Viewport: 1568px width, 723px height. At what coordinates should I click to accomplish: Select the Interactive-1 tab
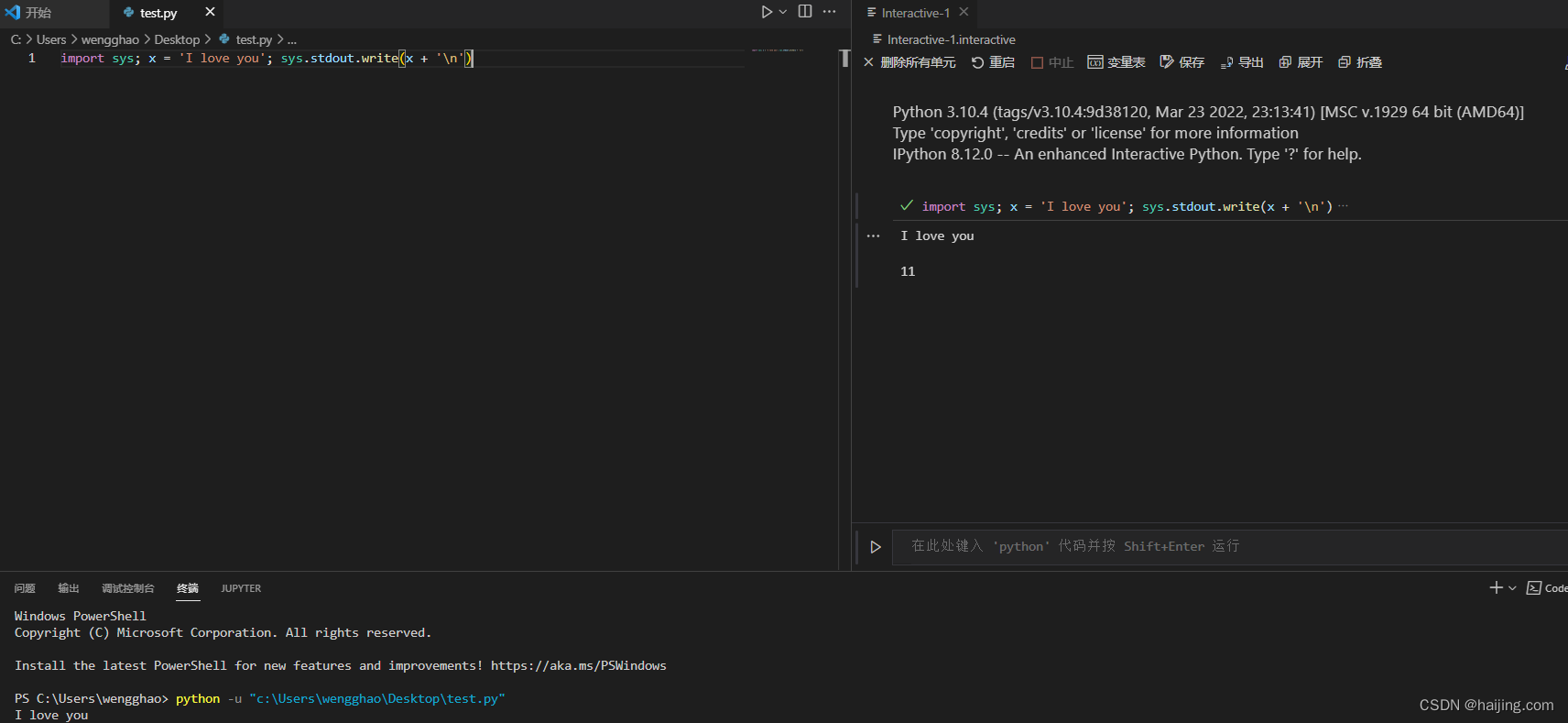pos(916,13)
